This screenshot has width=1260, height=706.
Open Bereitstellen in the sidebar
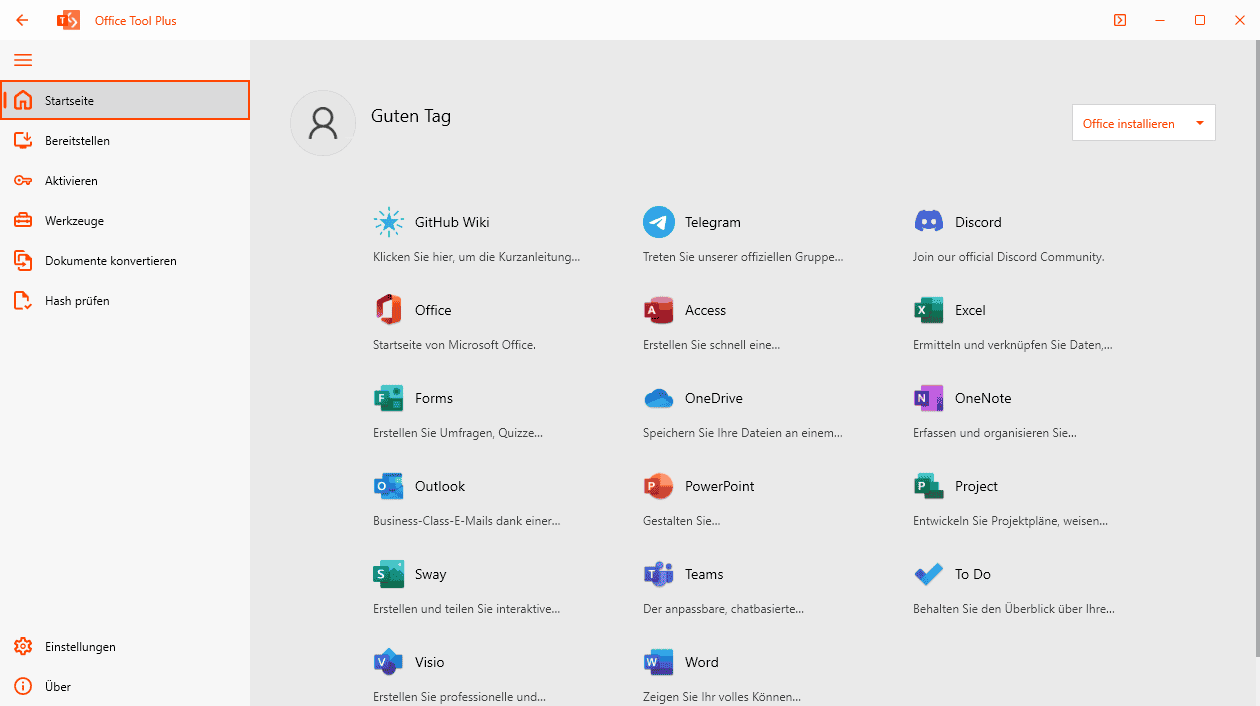tap(125, 141)
